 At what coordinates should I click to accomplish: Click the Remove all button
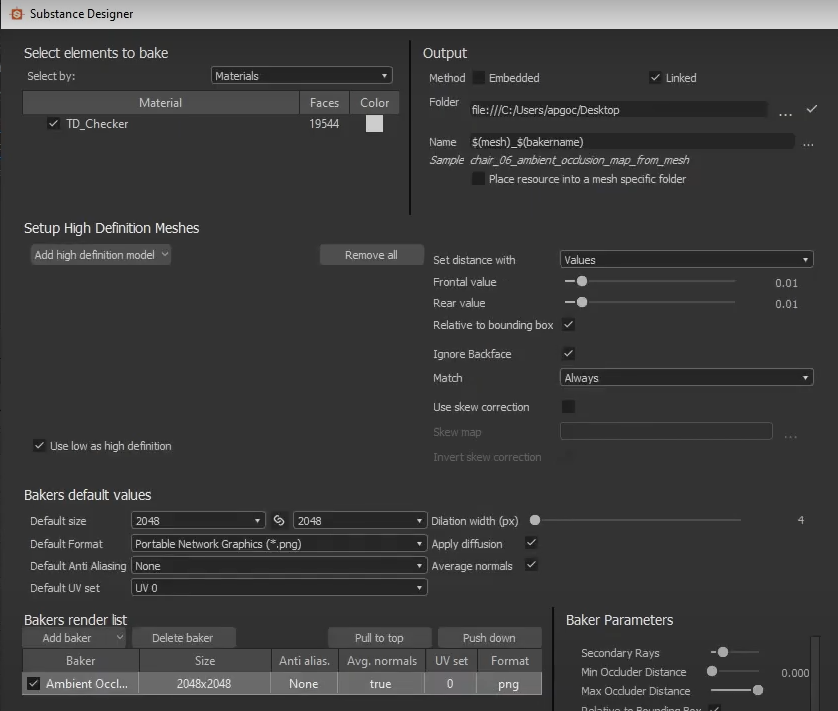click(x=371, y=254)
